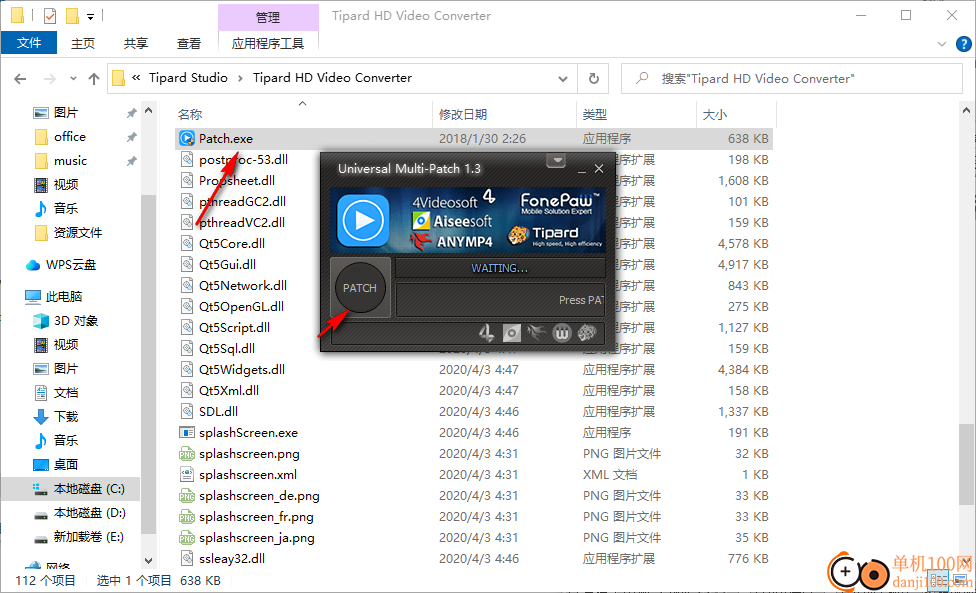Select 本地磁盘 (C:) drive
Image resolution: width=976 pixels, height=593 pixels.
(x=89, y=489)
